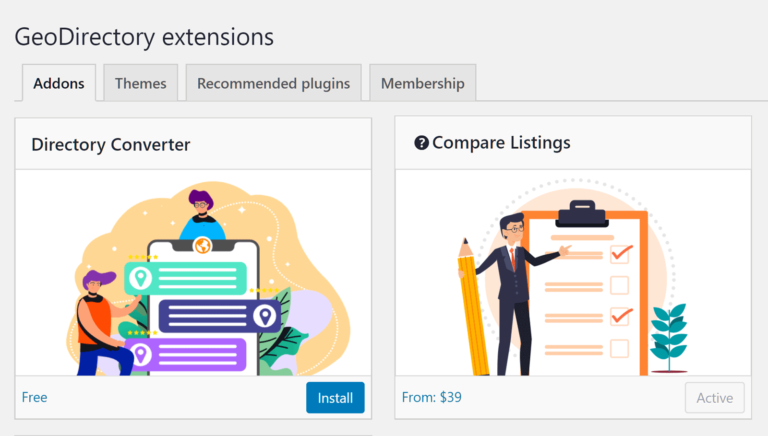Click the From: $39 price link
This screenshot has height=436, width=768.
(431, 397)
